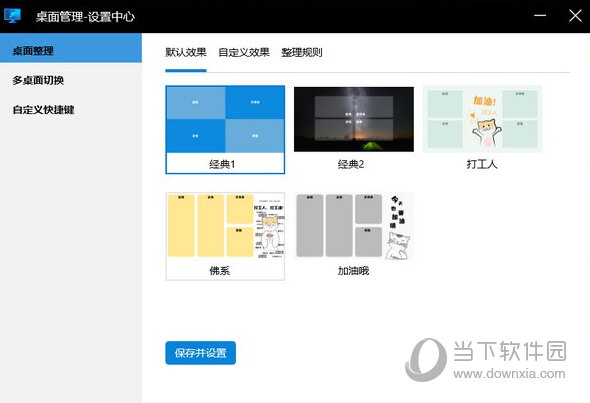Switch to the 自定义效果 tab
This screenshot has width=590, height=403.
coord(244,53)
